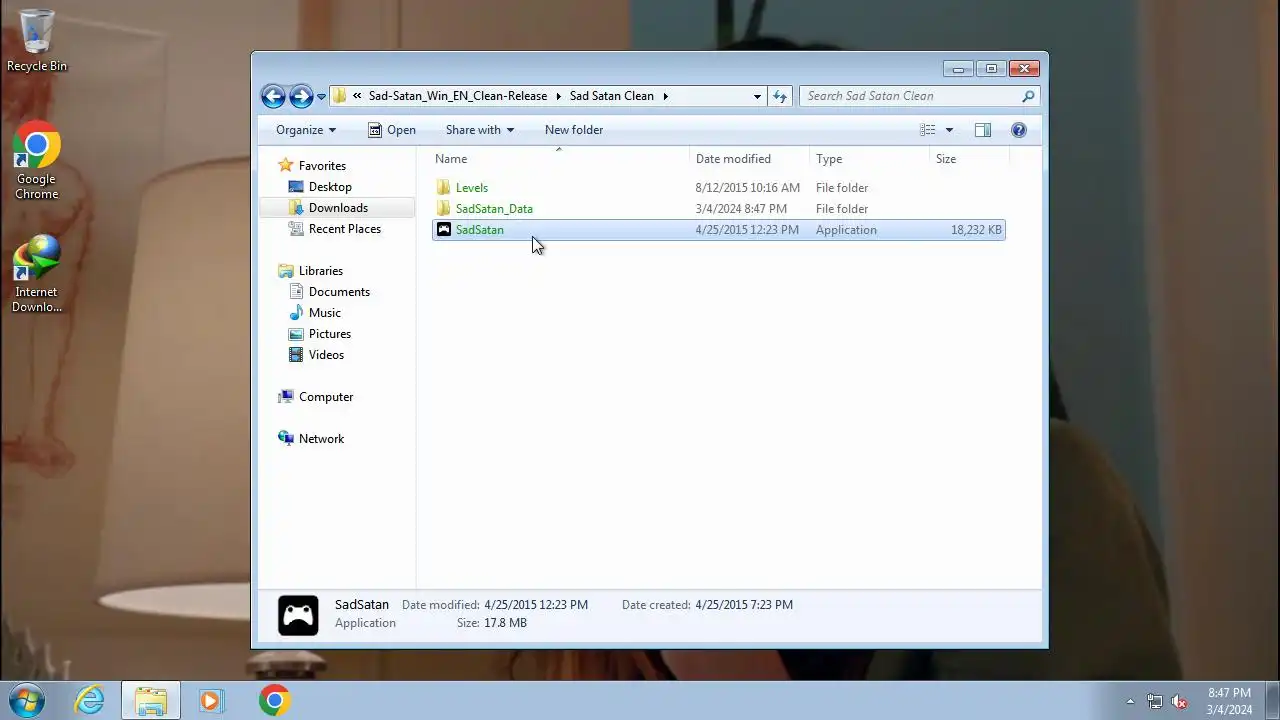Select Recycle Bin on desktop
1280x720 pixels.
[37, 41]
